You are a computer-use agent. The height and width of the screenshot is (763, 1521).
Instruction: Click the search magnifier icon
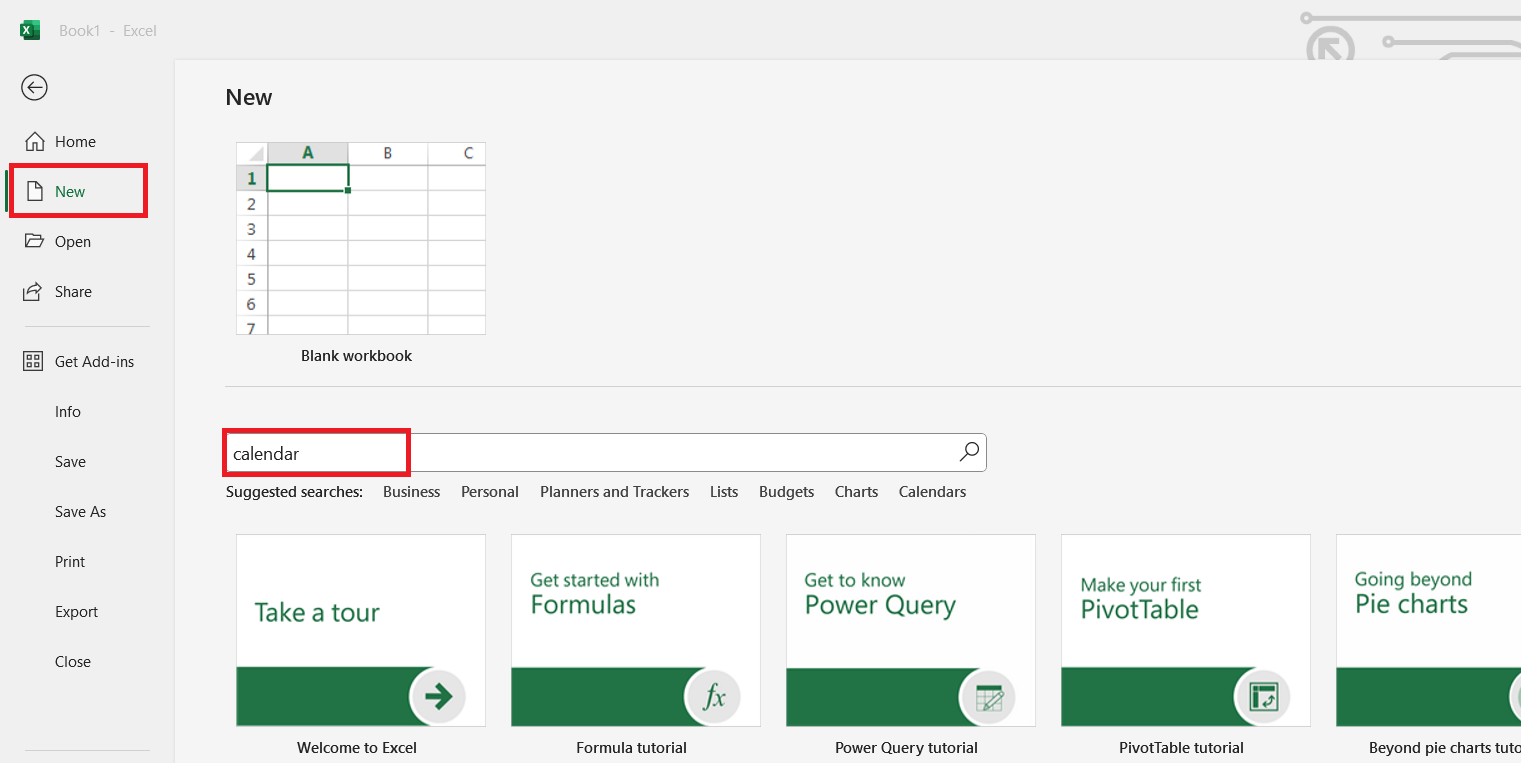(969, 452)
